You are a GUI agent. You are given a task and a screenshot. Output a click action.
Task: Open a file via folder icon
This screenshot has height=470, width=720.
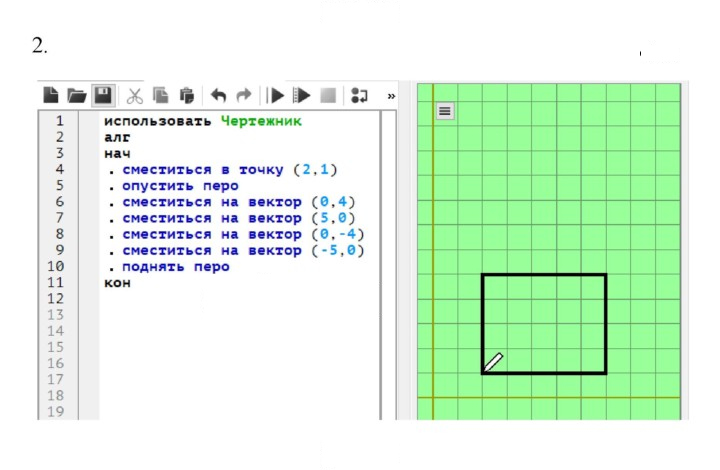76,95
